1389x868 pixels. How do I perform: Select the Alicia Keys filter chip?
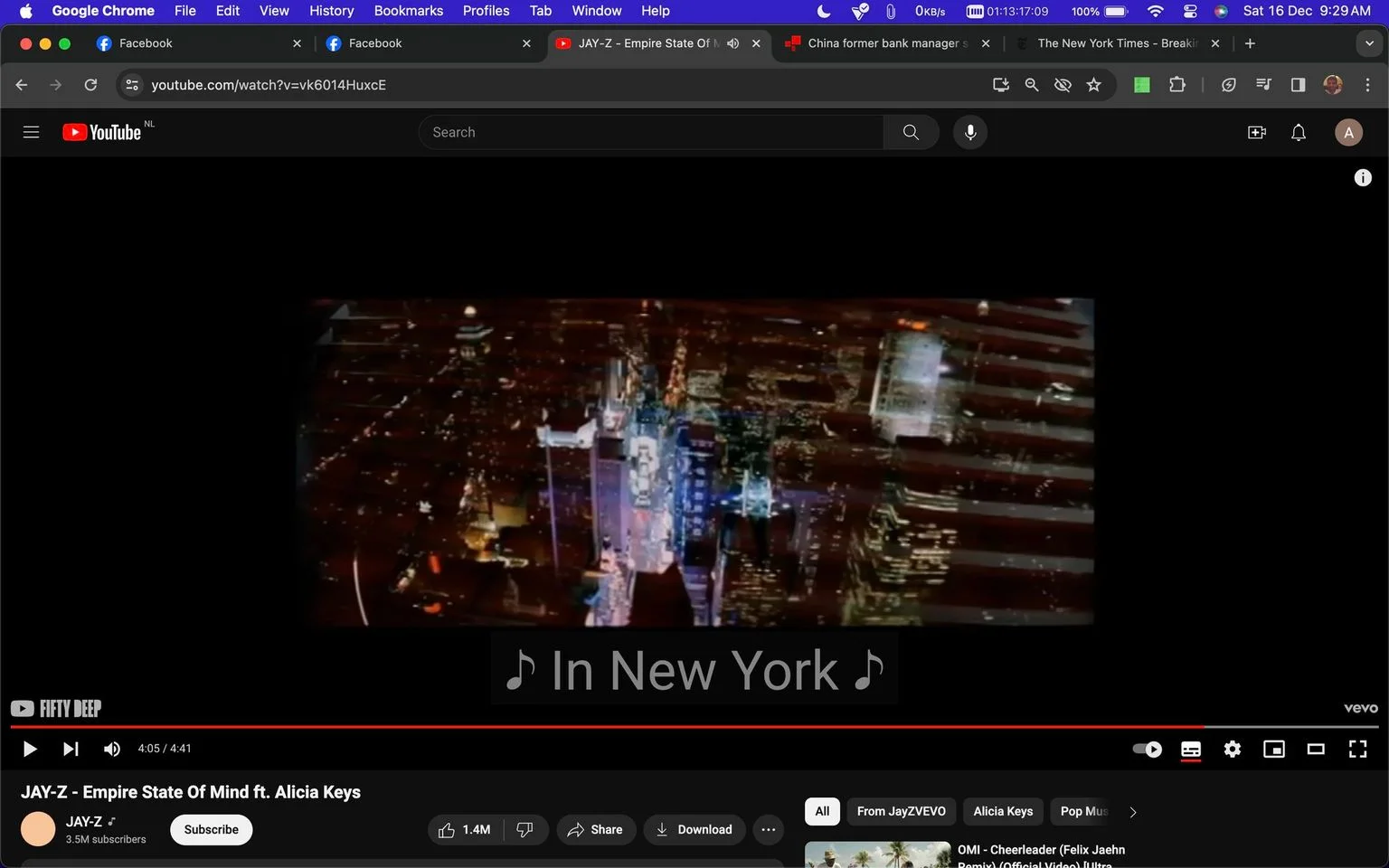click(1003, 811)
